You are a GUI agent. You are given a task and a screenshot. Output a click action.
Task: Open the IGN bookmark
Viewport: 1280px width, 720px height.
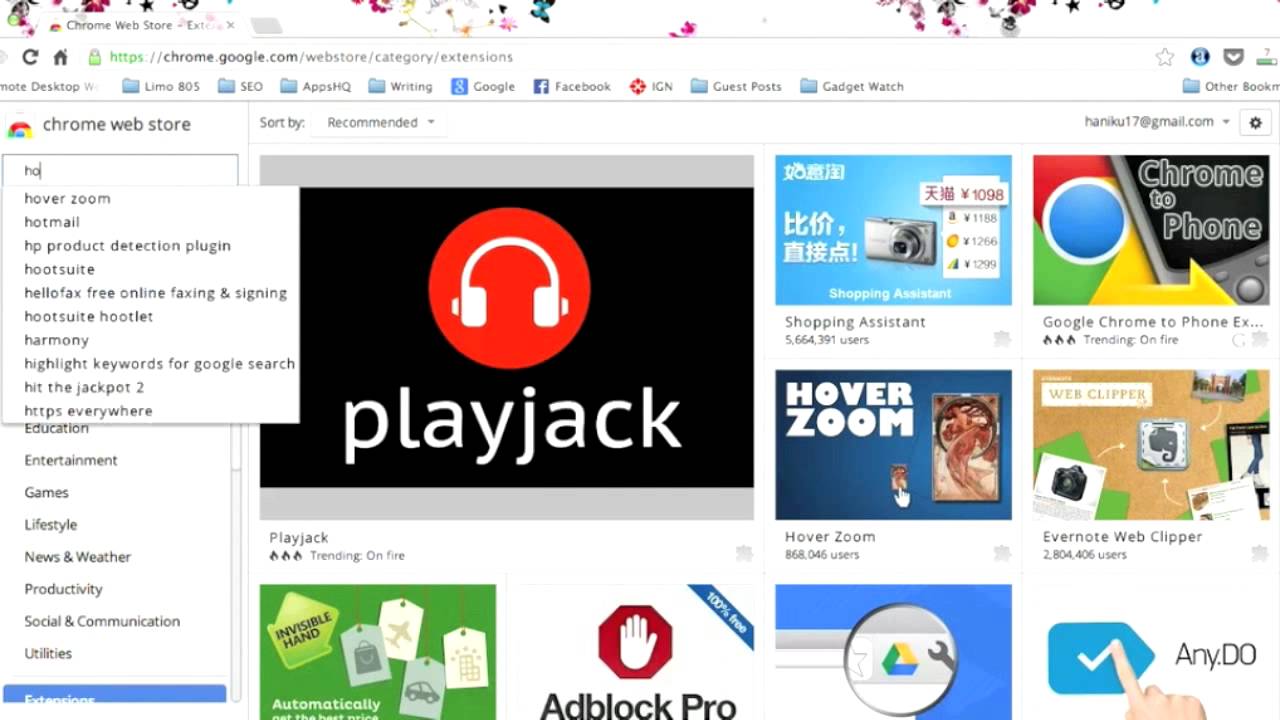(x=651, y=86)
